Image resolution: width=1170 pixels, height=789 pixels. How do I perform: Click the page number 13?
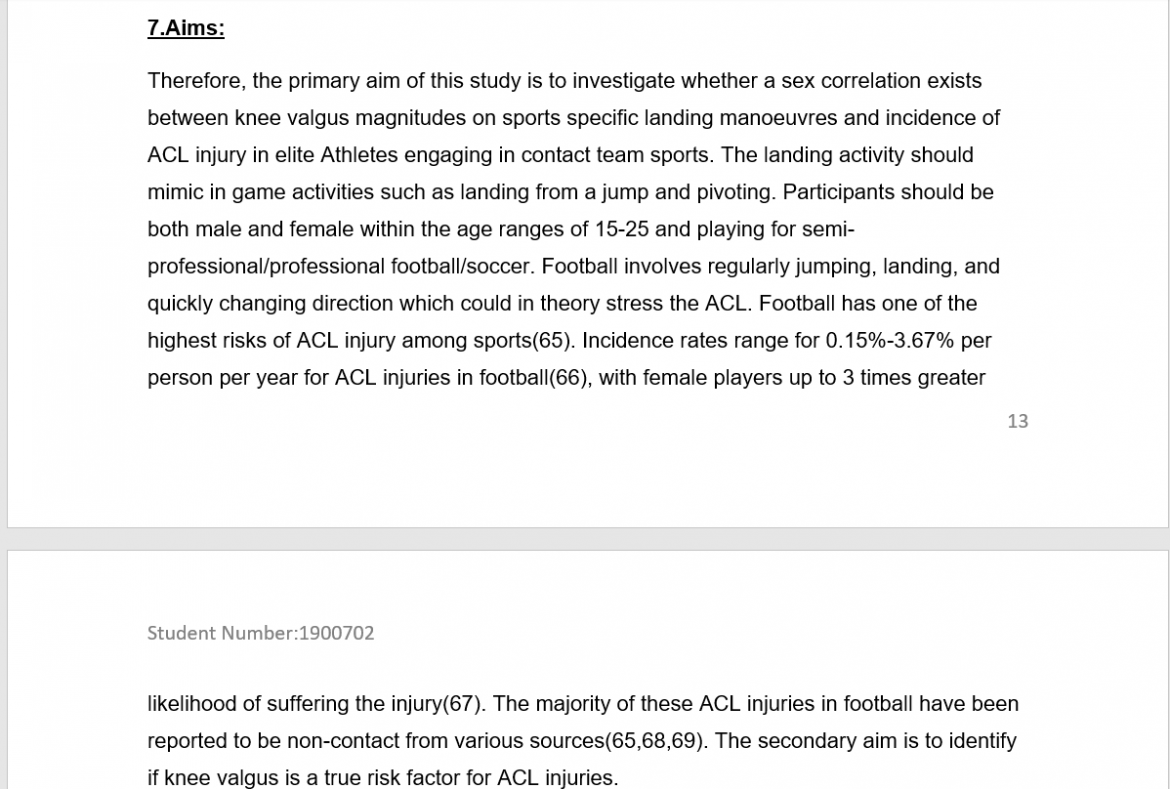pyautogui.click(x=1017, y=421)
